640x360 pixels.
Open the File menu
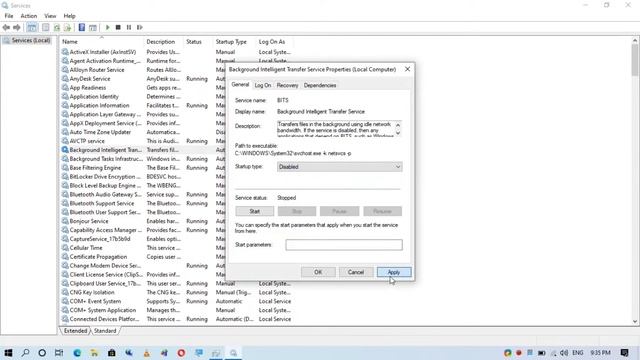(x=9, y=16)
